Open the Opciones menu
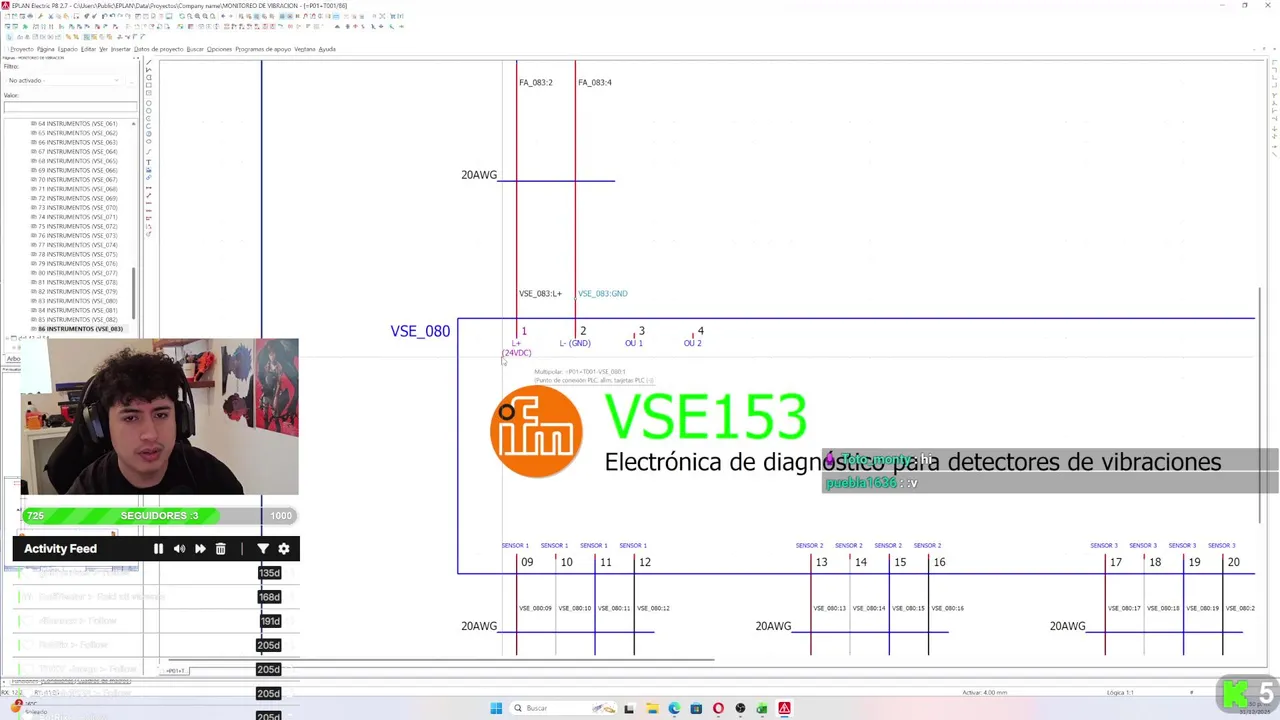 [219, 49]
